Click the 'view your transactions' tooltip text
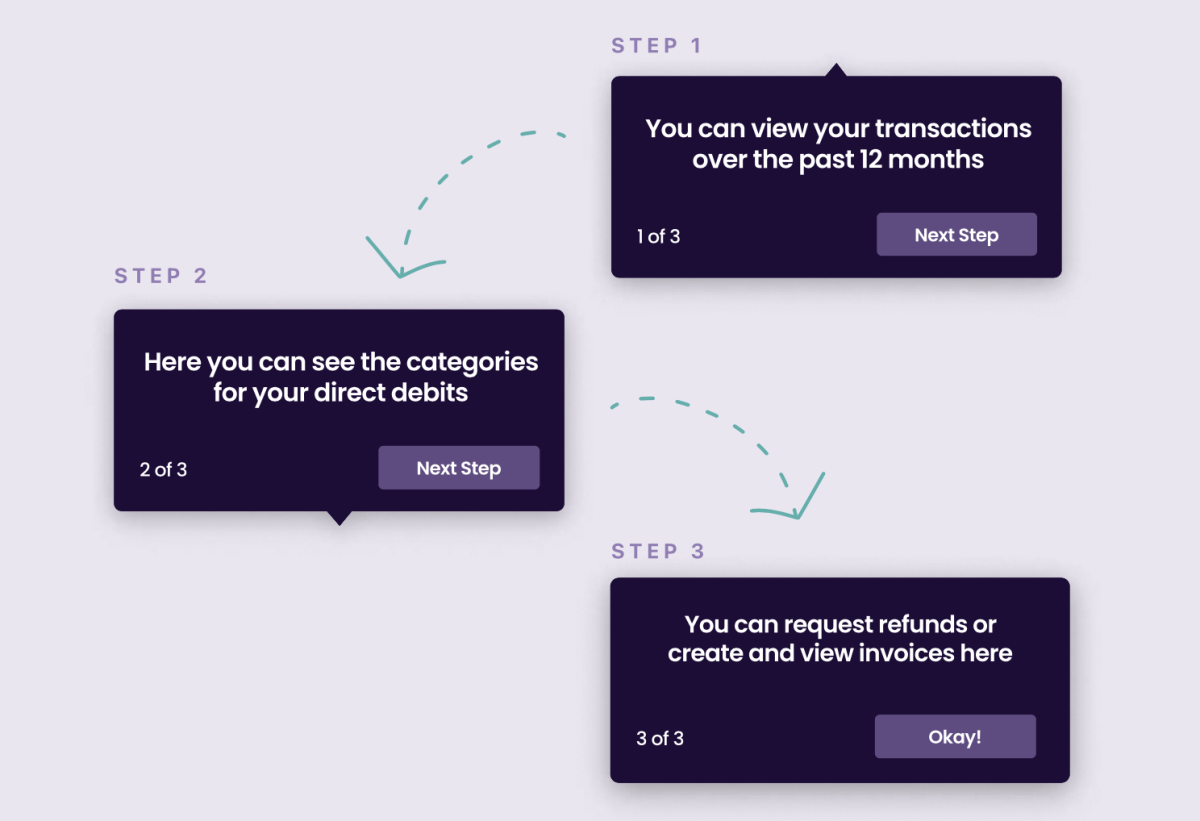 click(838, 144)
